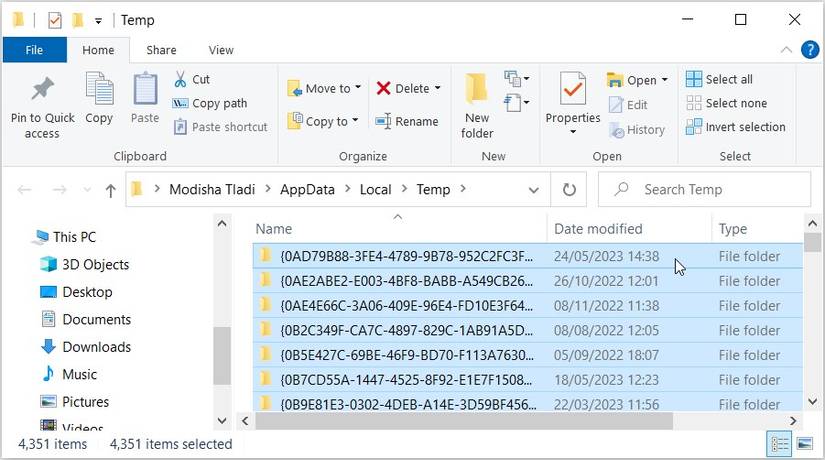The height and width of the screenshot is (460, 825).
Task: Click the Rename button
Action: pyautogui.click(x=407, y=122)
